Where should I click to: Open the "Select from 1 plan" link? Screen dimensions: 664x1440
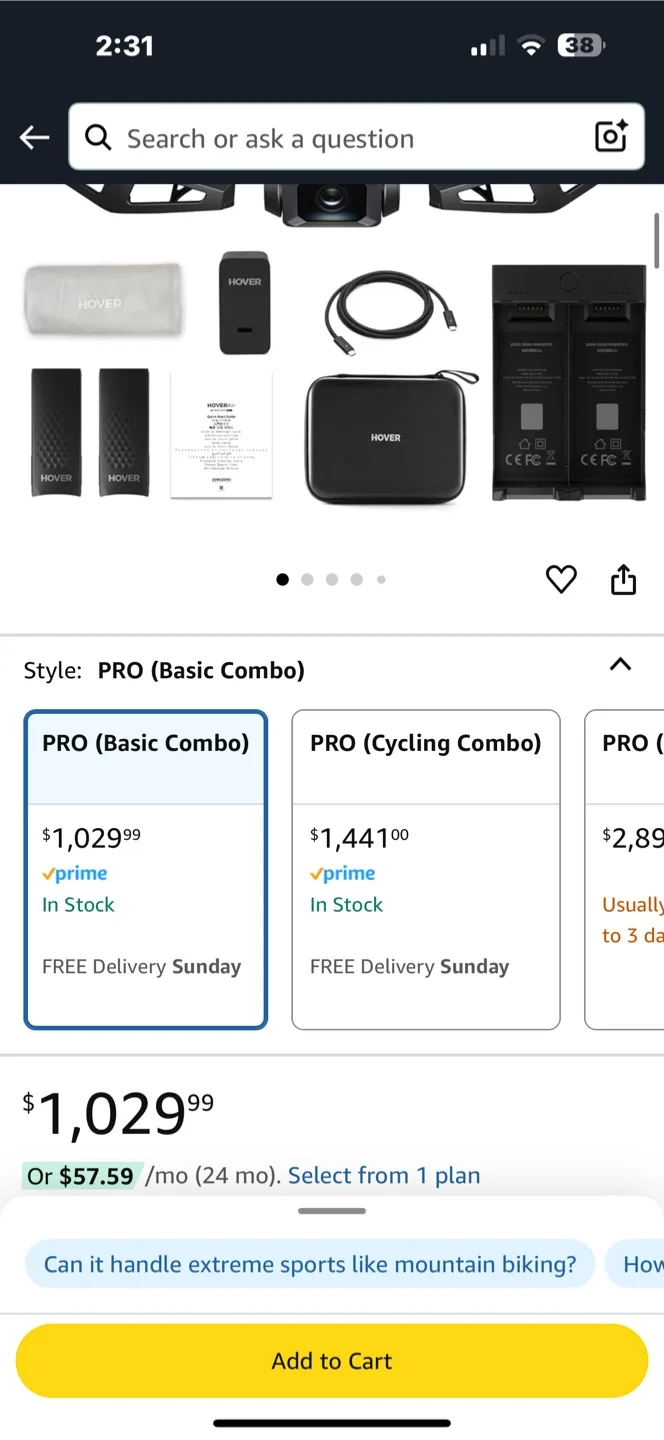(384, 1175)
